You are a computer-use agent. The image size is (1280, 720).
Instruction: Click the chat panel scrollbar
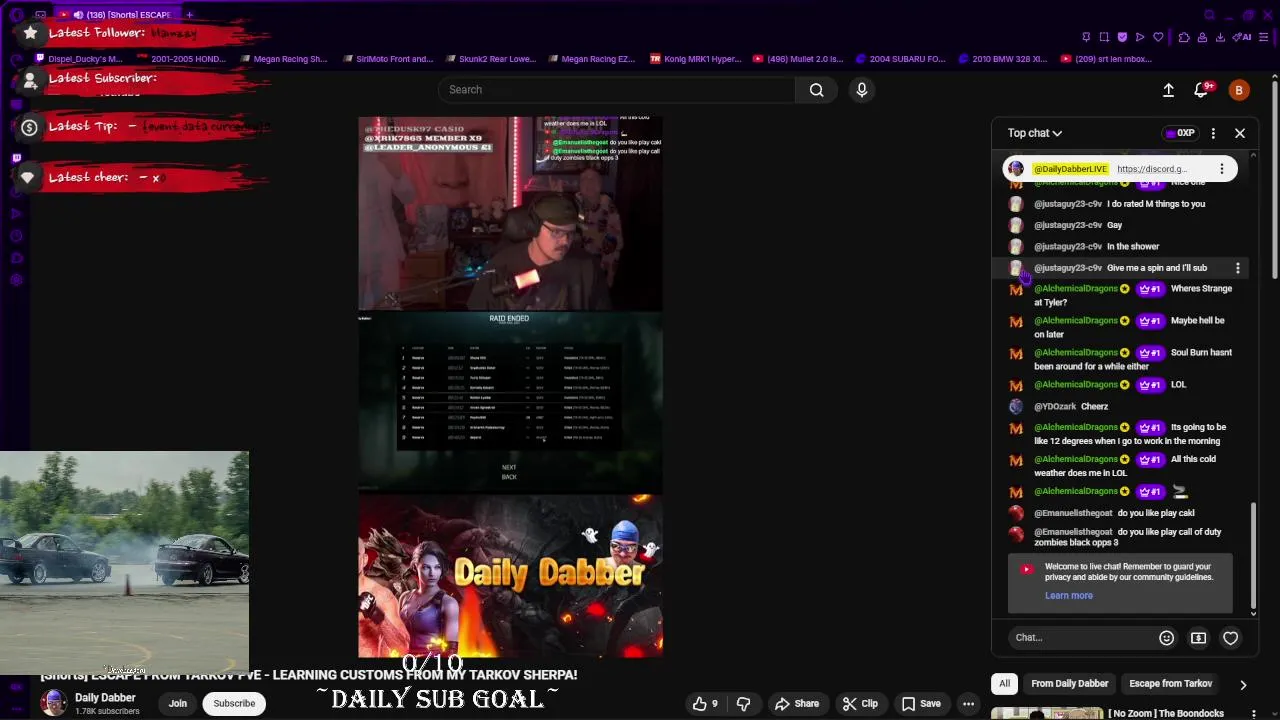[x=1253, y=557]
